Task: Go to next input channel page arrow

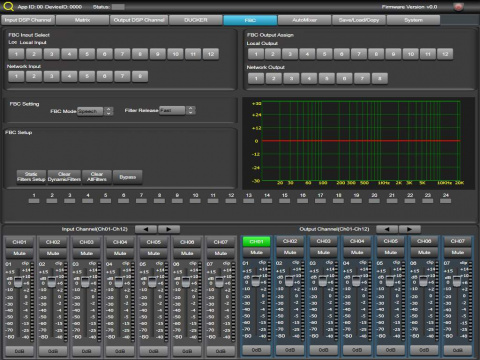Action: [169, 229]
